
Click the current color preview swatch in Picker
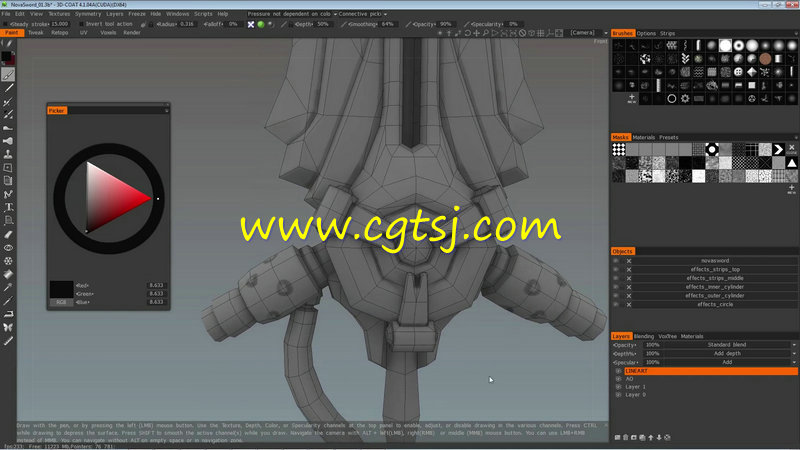click(x=61, y=289)
